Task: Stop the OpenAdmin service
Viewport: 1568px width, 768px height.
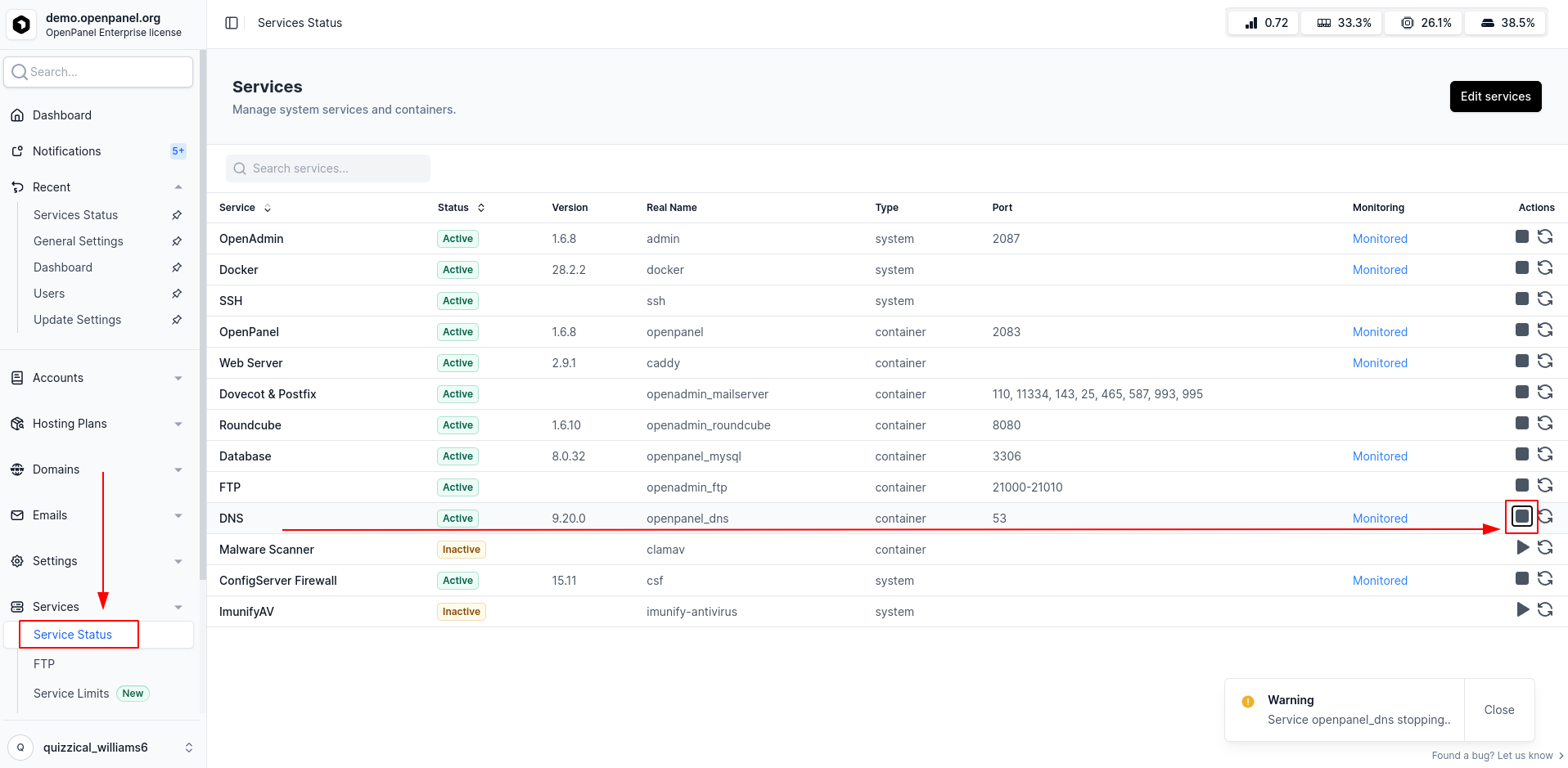Action: pos(1522,237)
